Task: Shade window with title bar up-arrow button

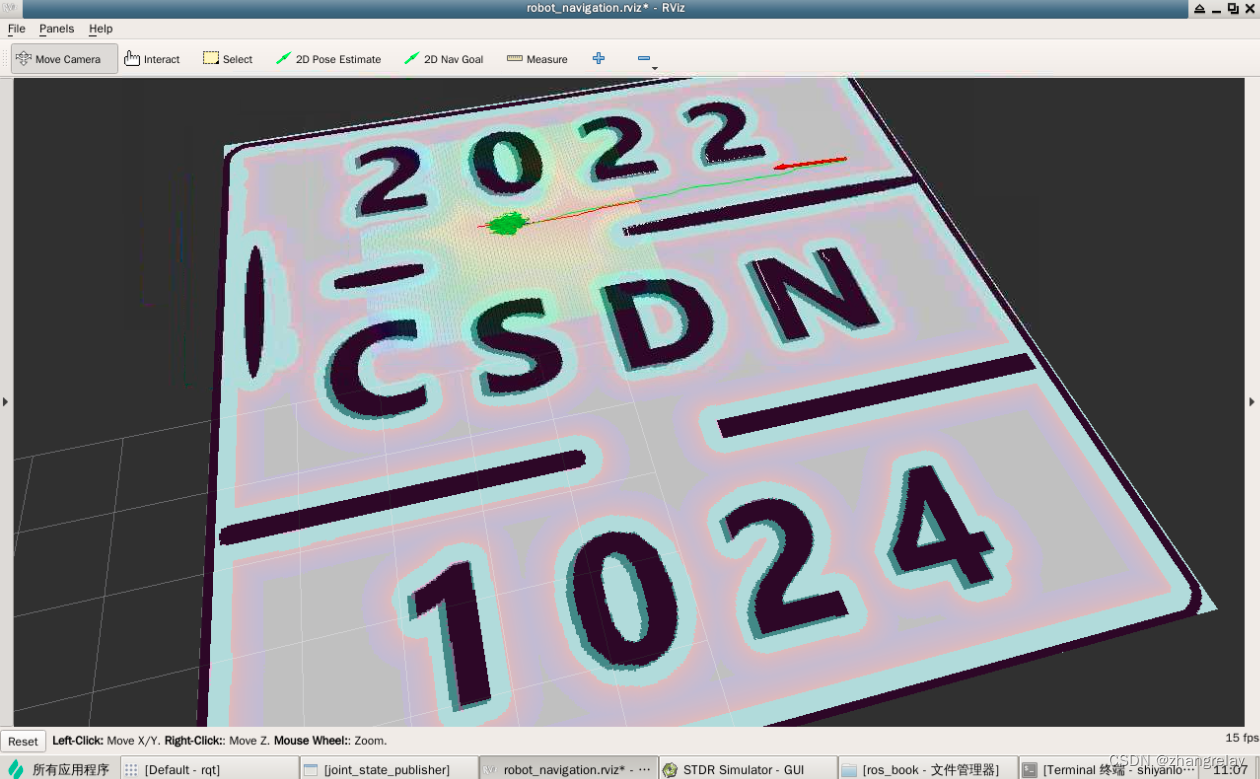Action: pyautogui.click(x=1199, y=8)
